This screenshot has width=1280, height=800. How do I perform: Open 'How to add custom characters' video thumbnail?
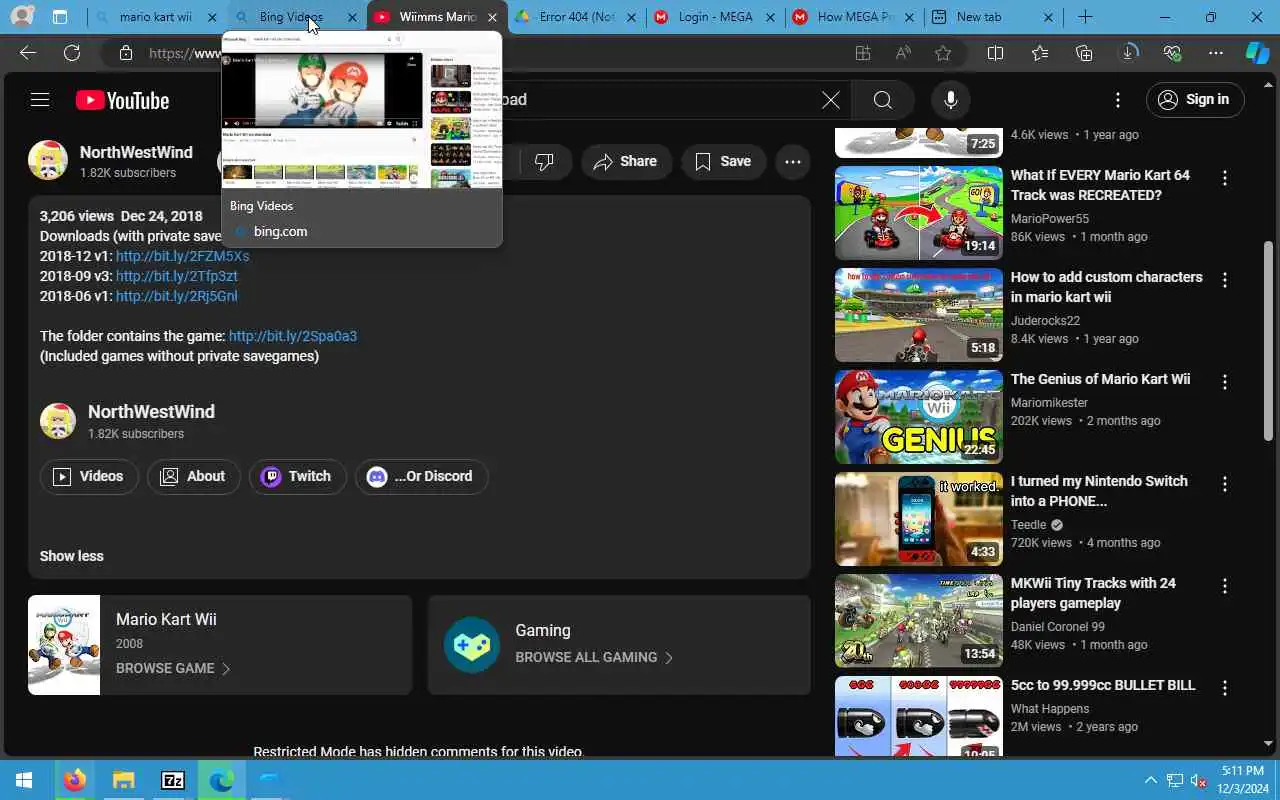pyautogui.click(x=918, y=315)
